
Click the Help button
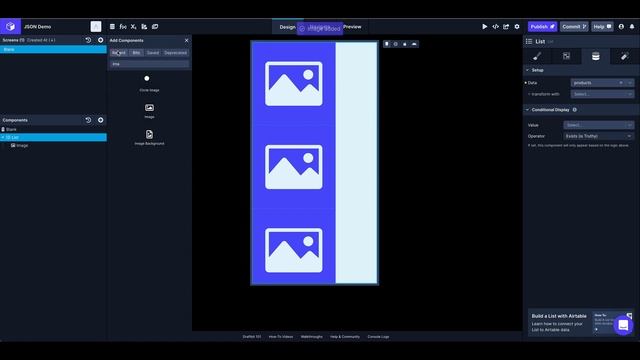(602, 27)
